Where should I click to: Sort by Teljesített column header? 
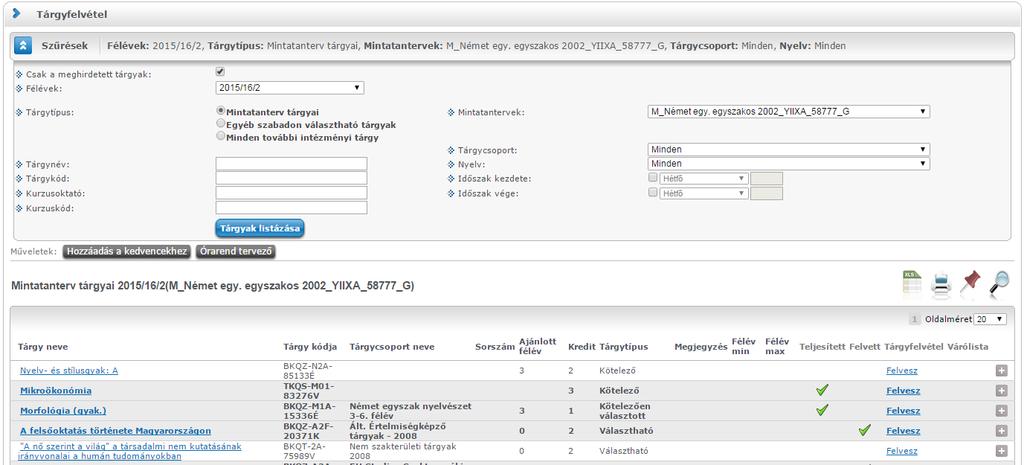coord(822,347)
